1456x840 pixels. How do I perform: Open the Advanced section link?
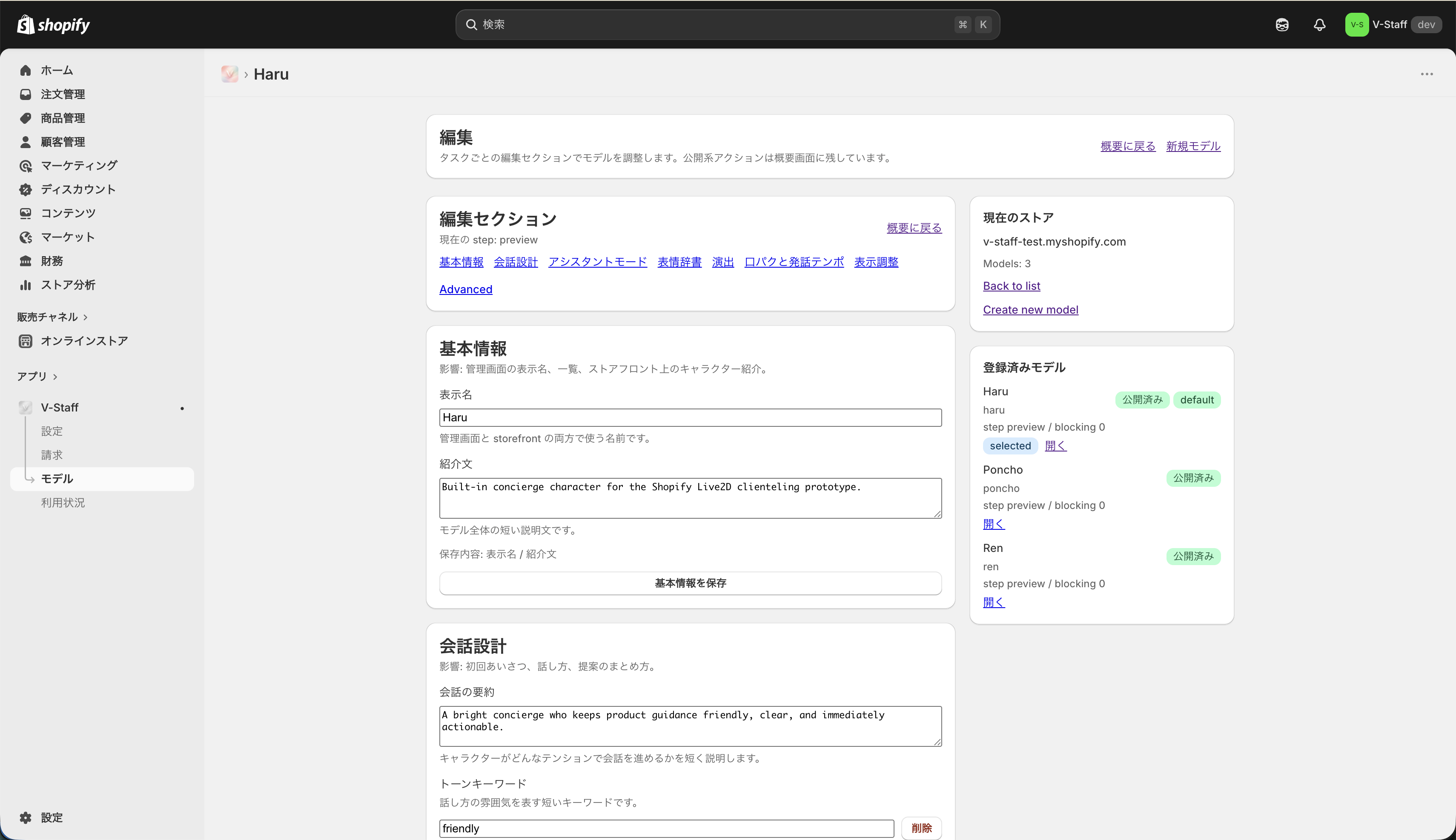(x=466, y=290)
